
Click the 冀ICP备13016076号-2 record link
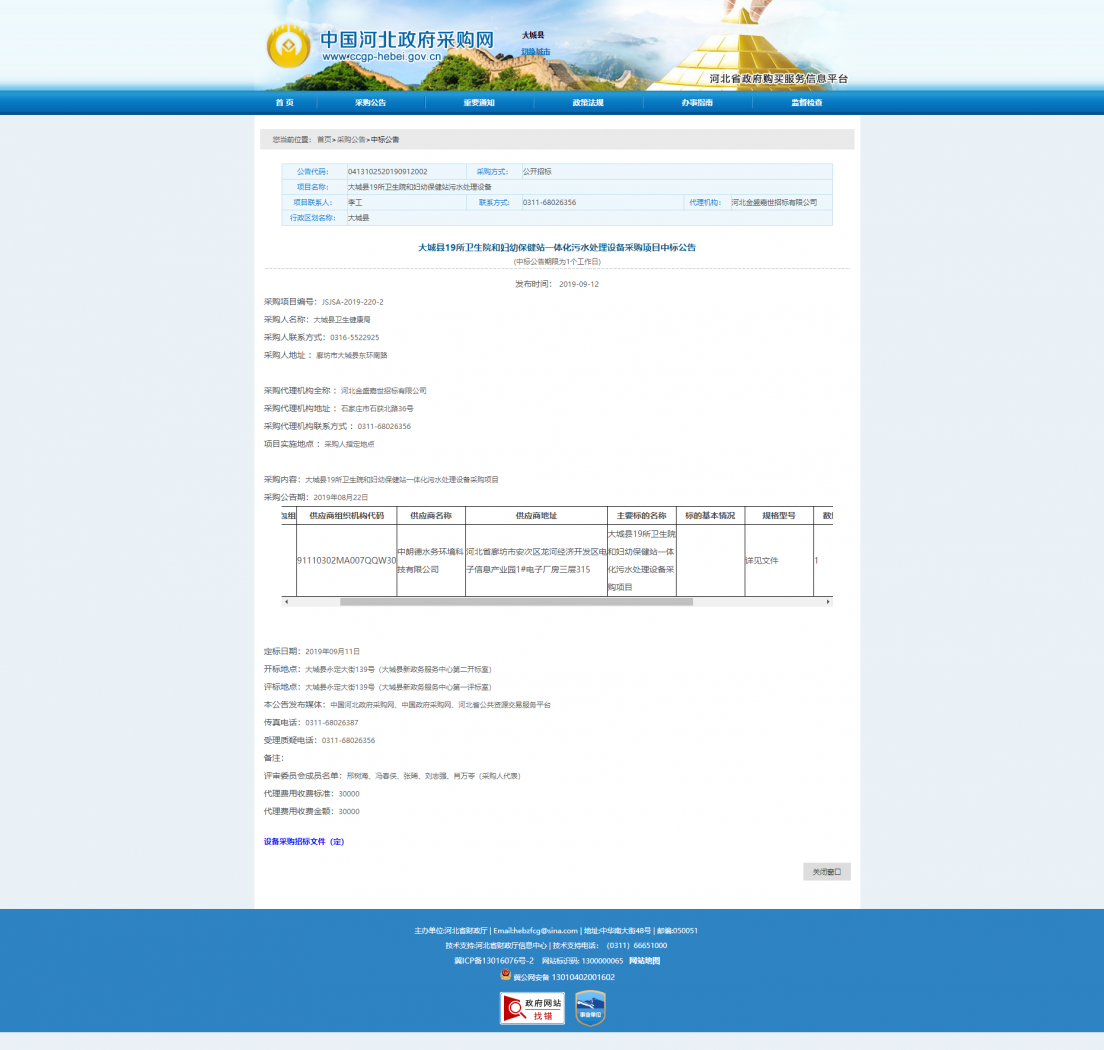(494, 961)
